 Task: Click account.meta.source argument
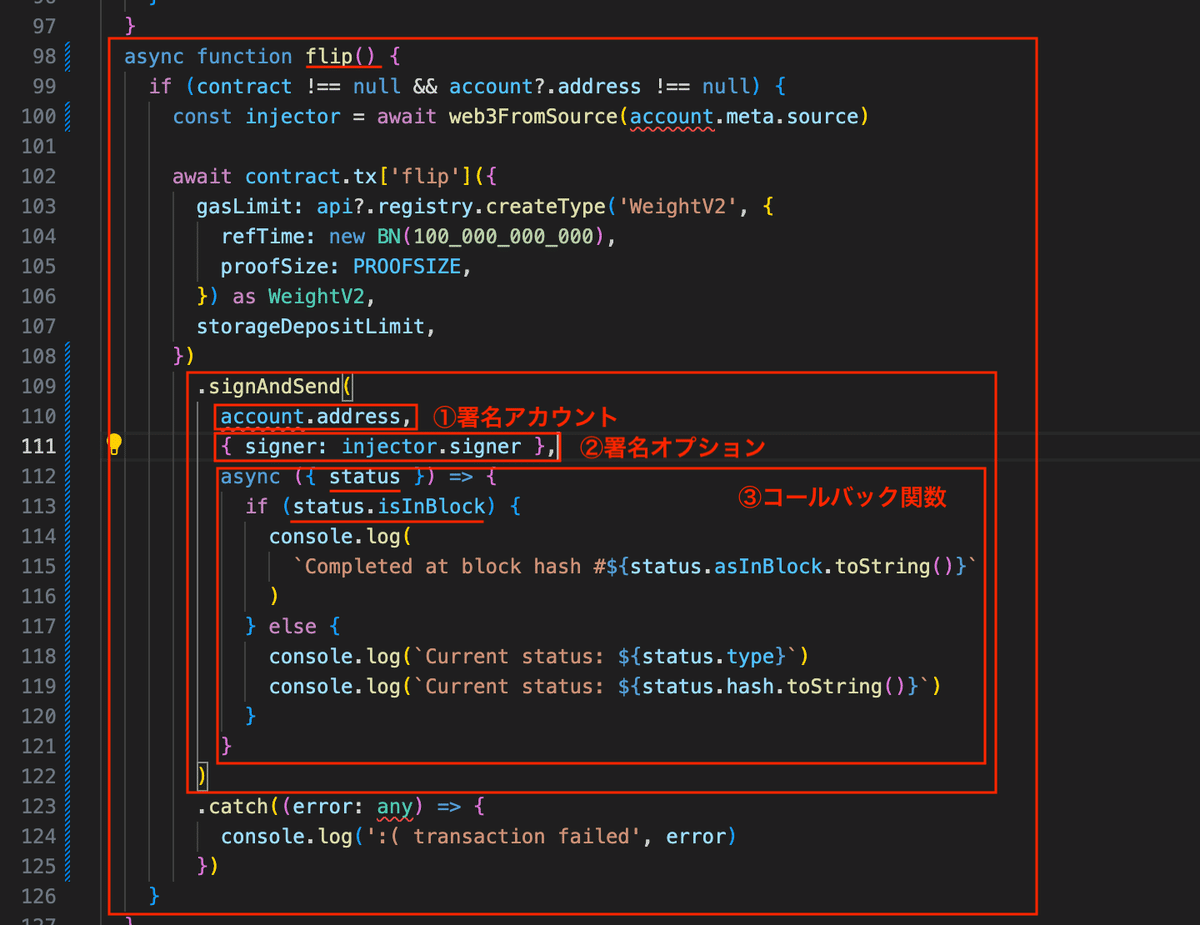tap(744, 116)
